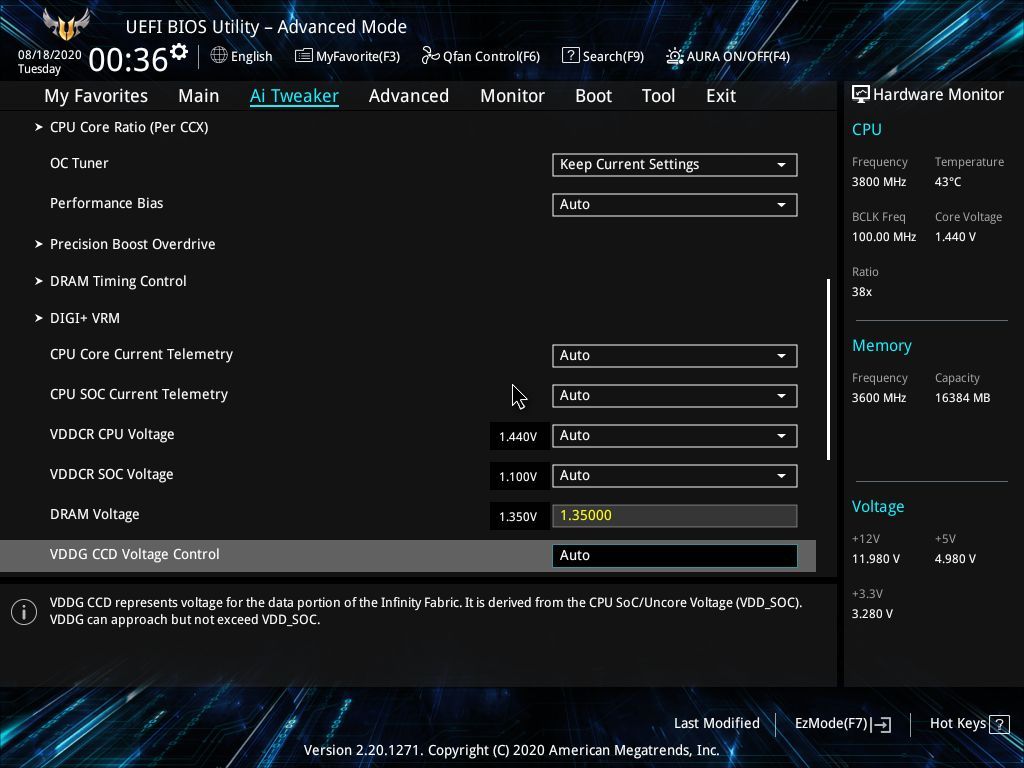
Task: Click the 3.280 V +3.3V reading
Action: (x=872, y=614)
